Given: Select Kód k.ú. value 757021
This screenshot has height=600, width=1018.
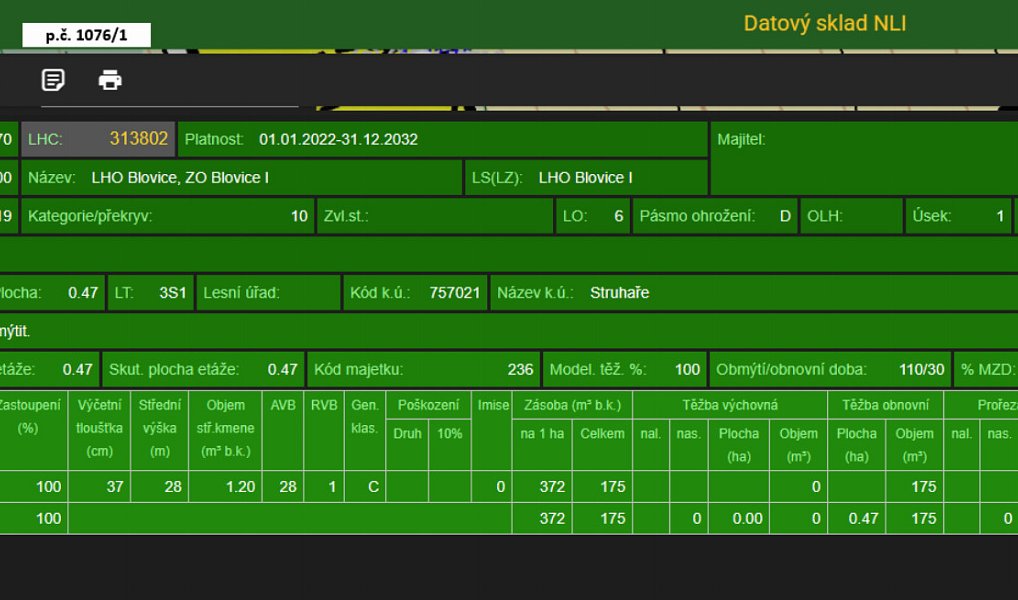Looking at the screenshot, I should 454,293.
